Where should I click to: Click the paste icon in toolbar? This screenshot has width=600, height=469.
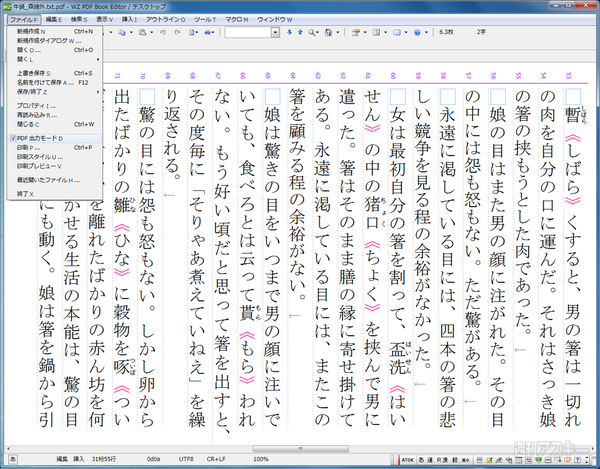pyautogui.click(x=142, y=33)
